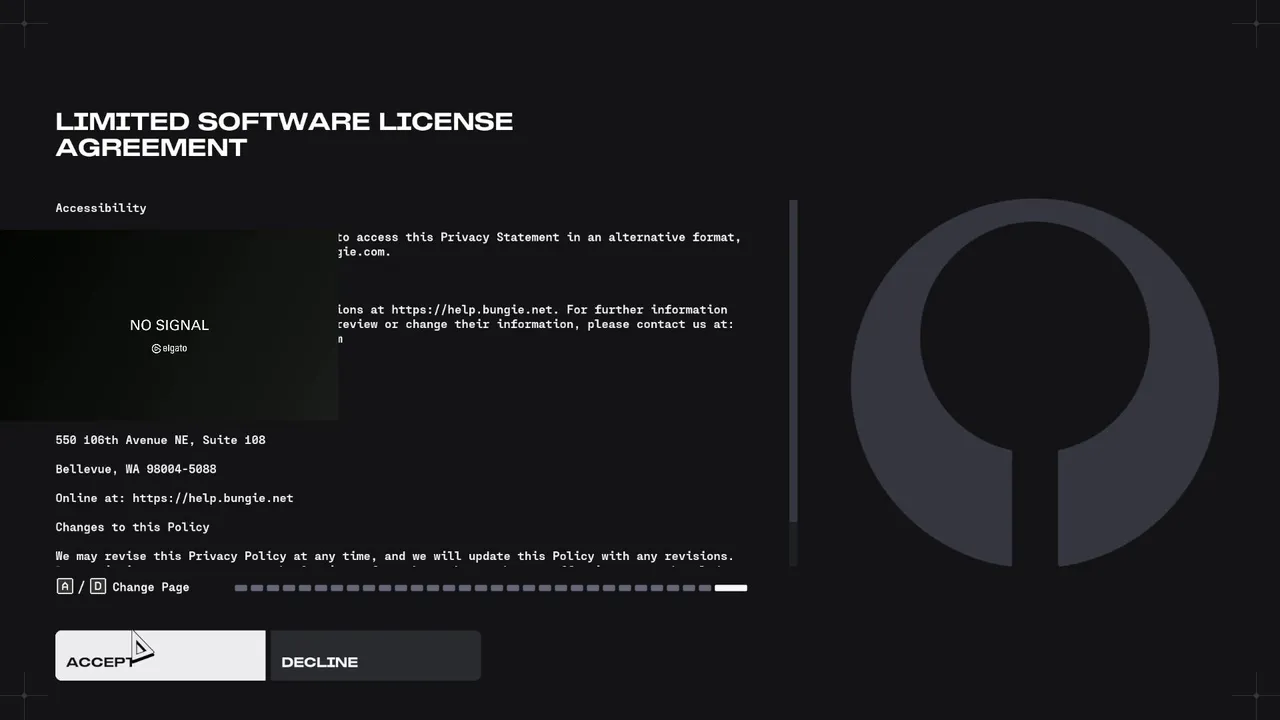
Task: Click the agreement text scrollbar
Action: pos(793,361)
